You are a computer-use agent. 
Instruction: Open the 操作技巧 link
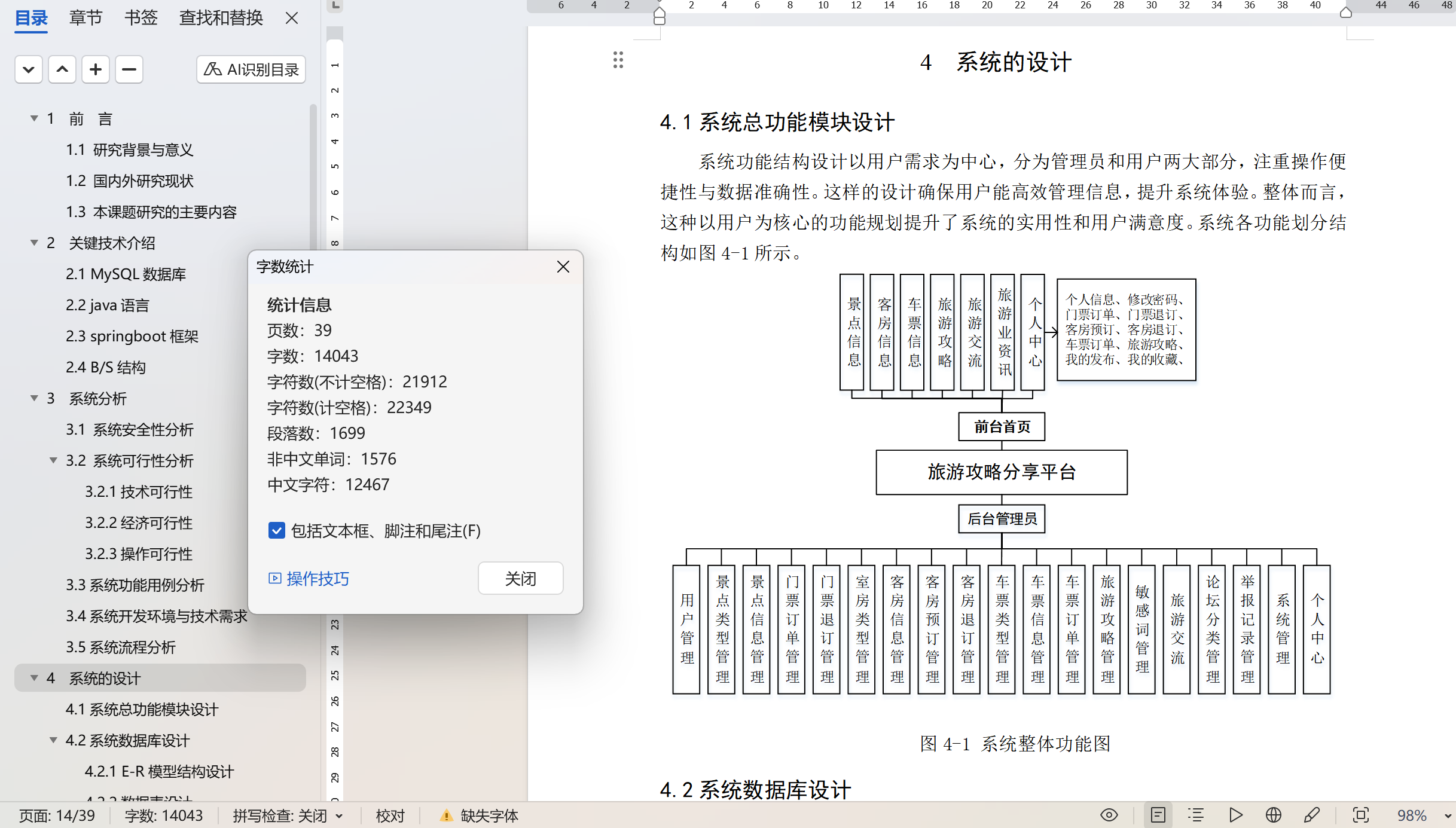[317, 578]
